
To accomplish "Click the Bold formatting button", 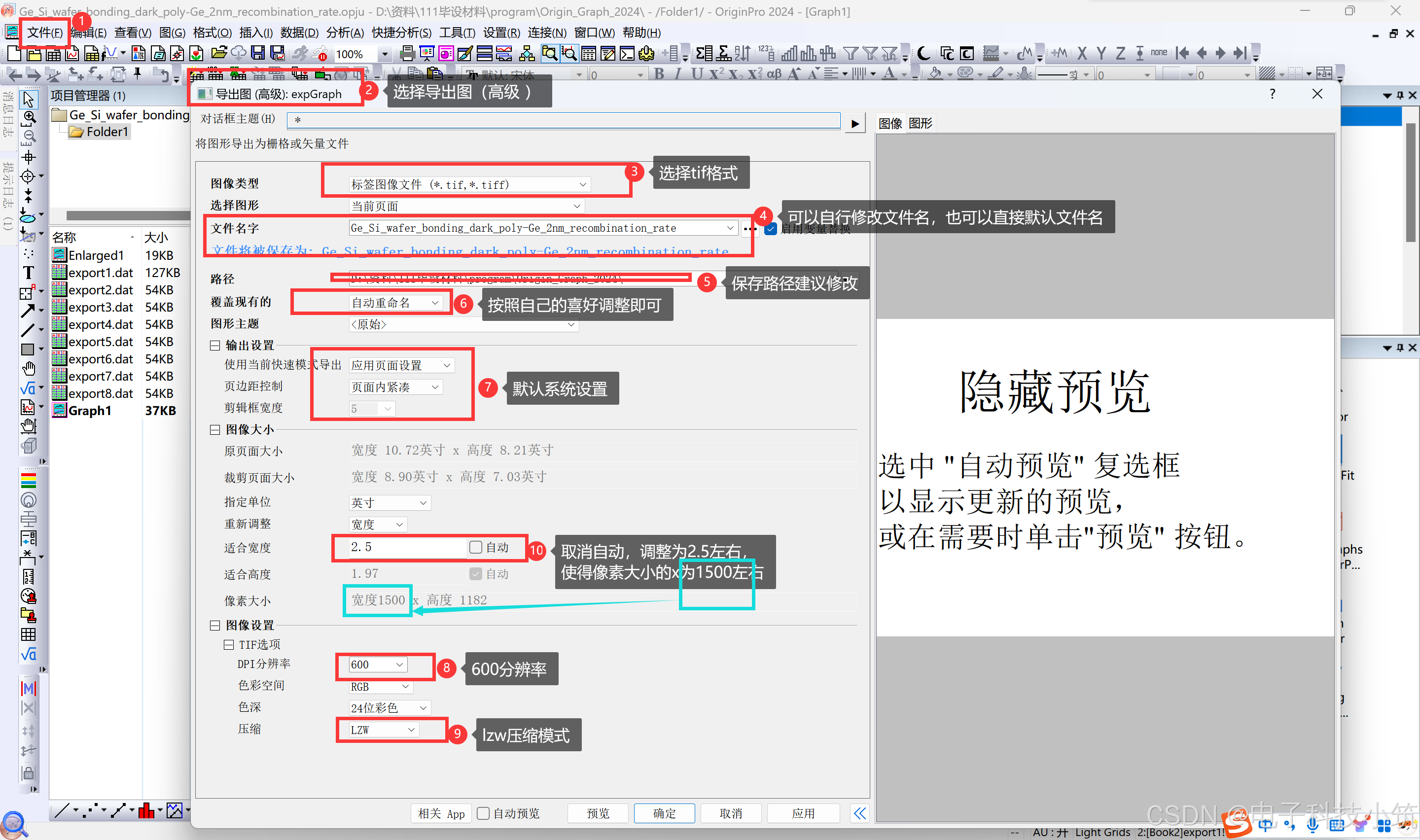I will 659,74.
